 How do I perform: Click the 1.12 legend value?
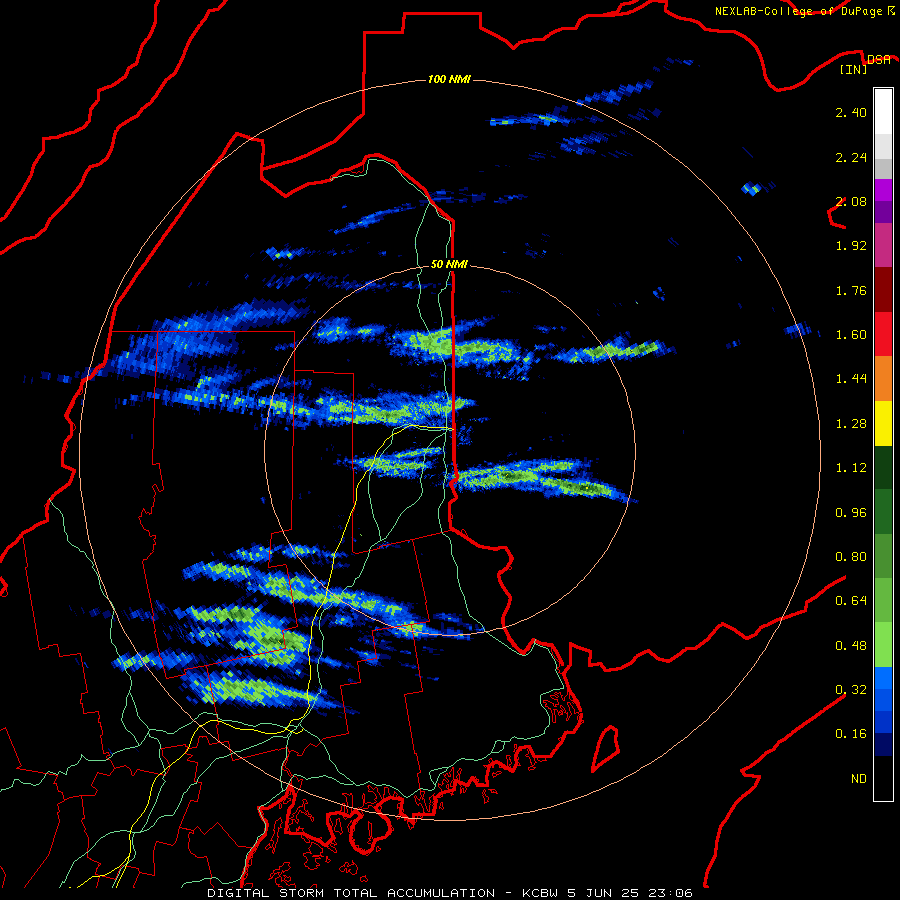pos(851,468)
